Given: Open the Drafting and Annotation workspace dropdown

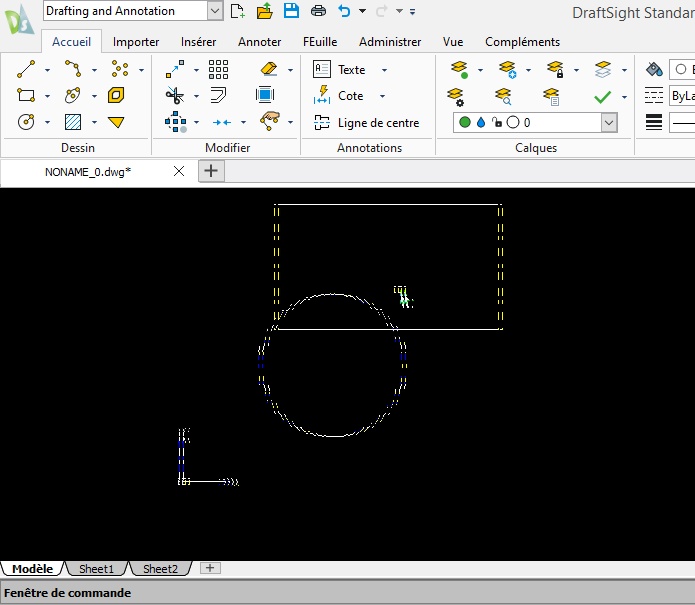Looking at the screenshot, I should [215, 11].
